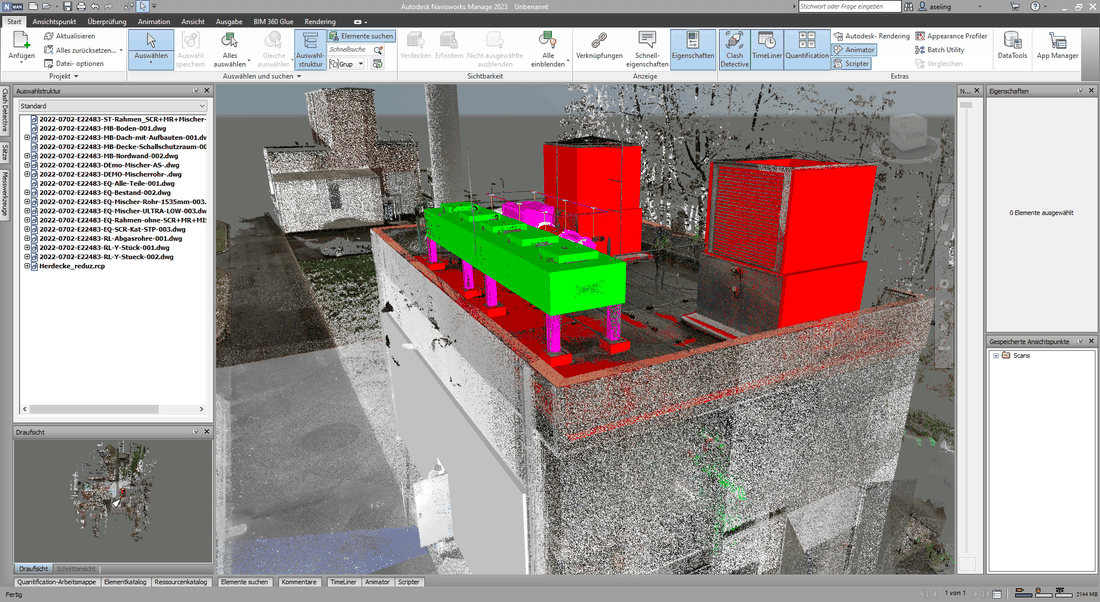Select the RL-Abgasrohre-001.dwg tree entry
The height and width of the screenshot is (602, 1100).
(x=110, y=239)
